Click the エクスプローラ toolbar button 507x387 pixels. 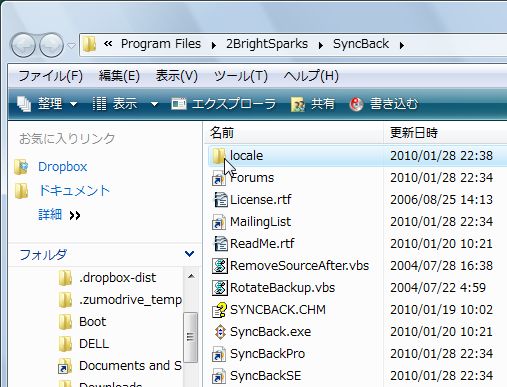pos(224,104)
